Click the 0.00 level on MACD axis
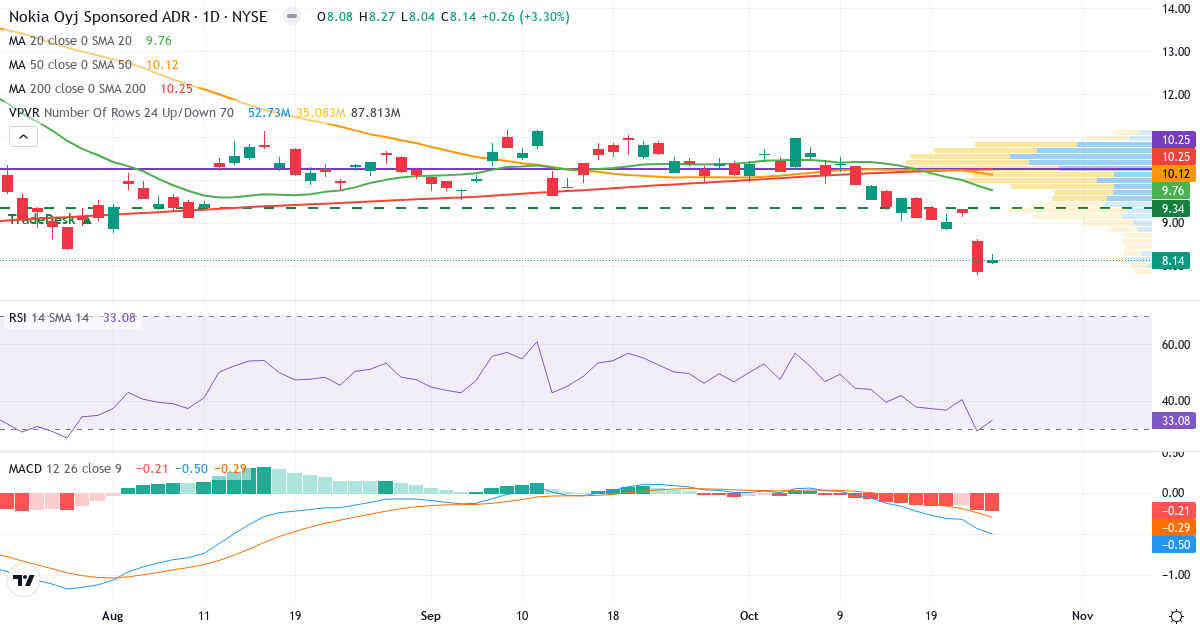This screenshot has height=630, width=1200. (1174, 493)
